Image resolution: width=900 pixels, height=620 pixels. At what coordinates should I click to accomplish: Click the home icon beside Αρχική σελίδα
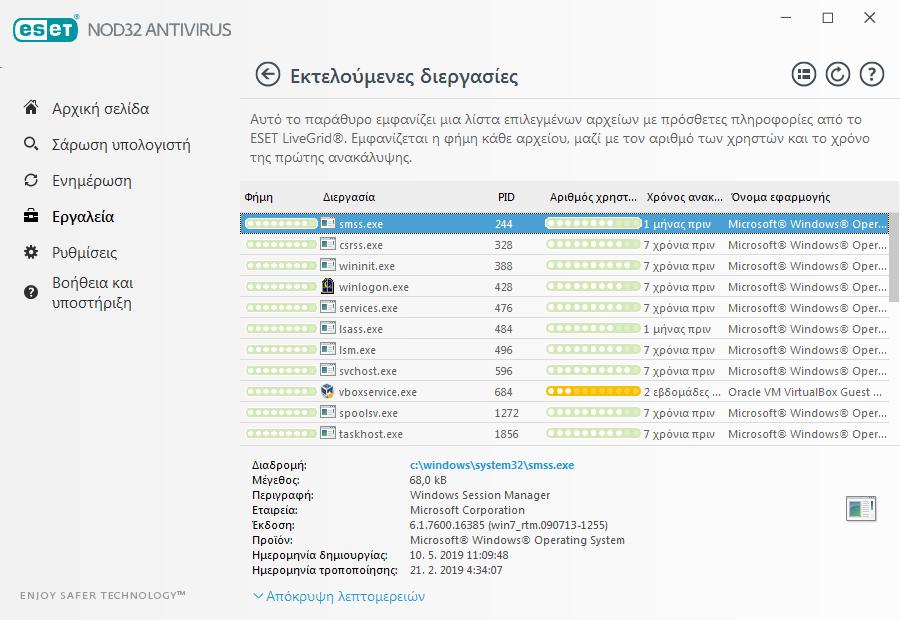(31, 107)
